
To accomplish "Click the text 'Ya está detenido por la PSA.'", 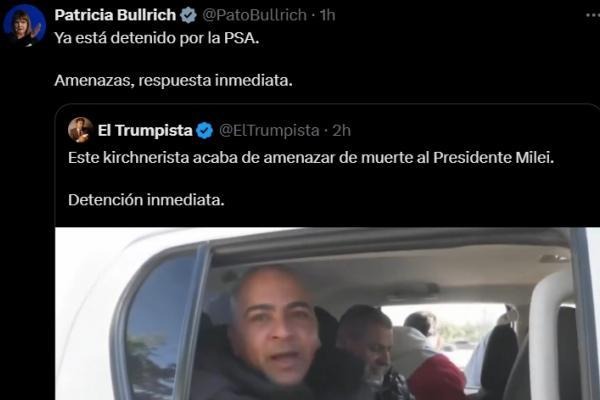I will (x=157, y=38).
